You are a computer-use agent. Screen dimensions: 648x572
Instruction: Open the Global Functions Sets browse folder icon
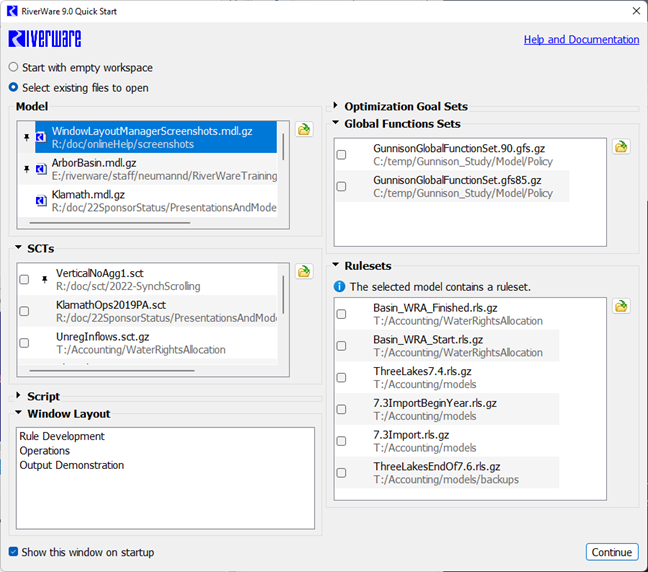pyautogui.click(x=620, y=146)
